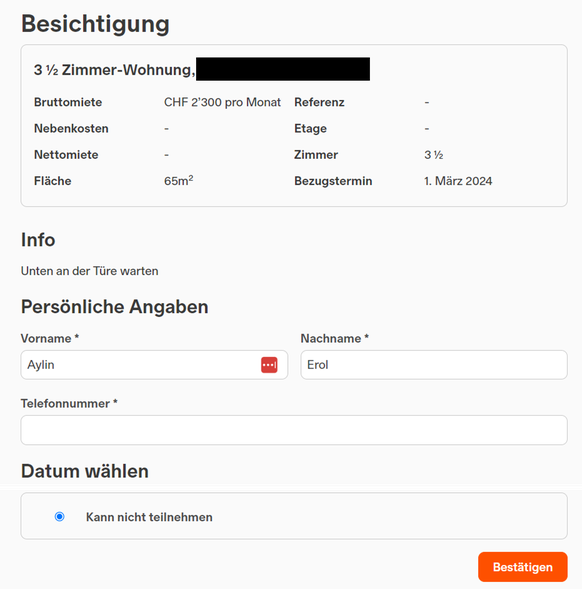Click the 'Vorname *' field label
This screenshot has height=589, width=582.
[50, 338]
